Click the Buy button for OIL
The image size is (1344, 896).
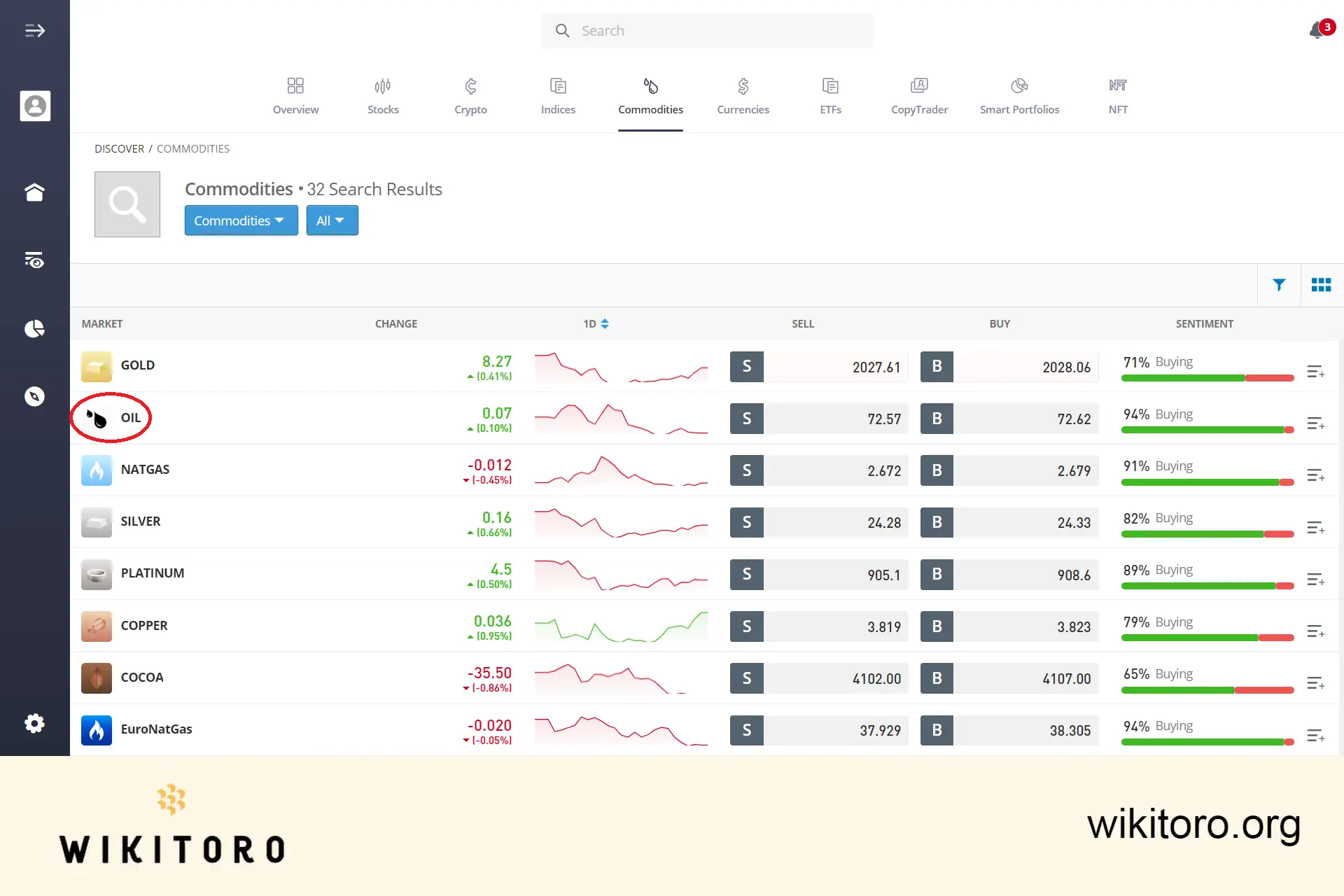(936, 418)
